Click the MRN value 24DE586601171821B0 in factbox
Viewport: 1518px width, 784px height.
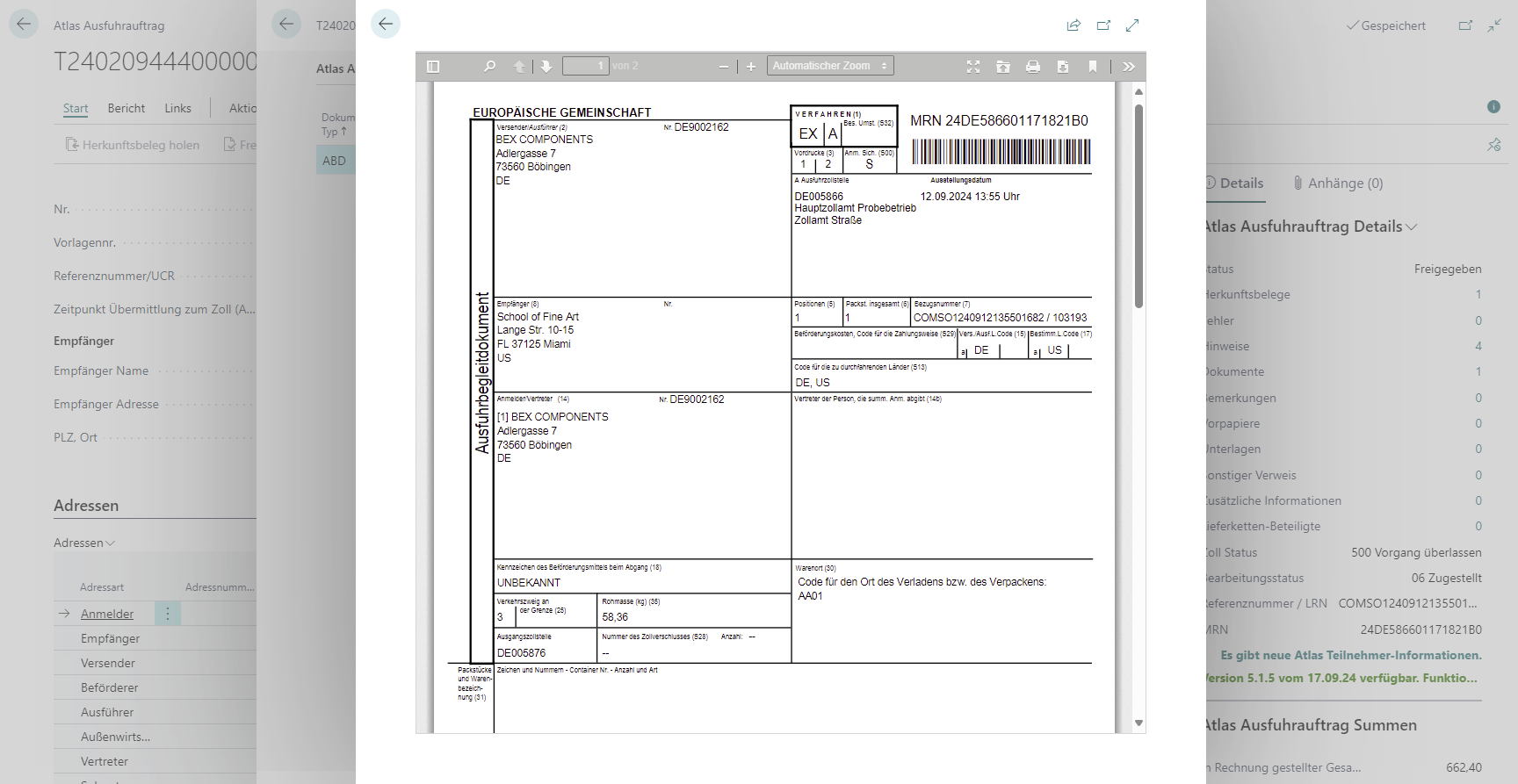tap(1421, 629)
